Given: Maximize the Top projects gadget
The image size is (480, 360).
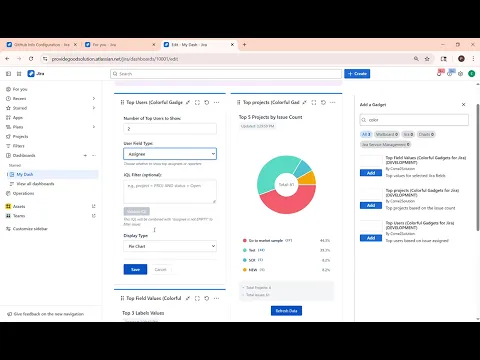Looking at the screenshot, I should [x=314, y=102].
